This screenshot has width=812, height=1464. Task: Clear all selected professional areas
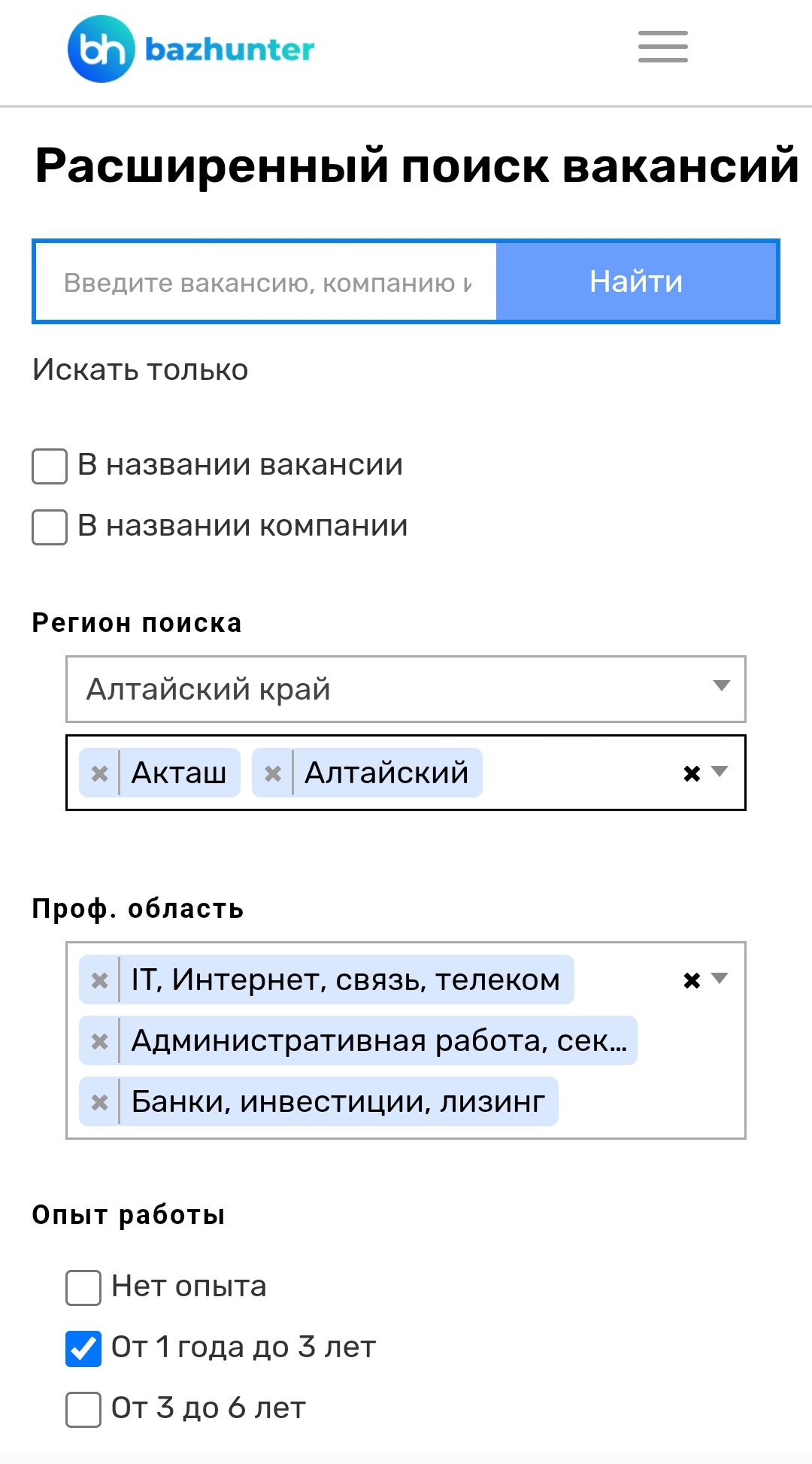[x=692, y=980]
